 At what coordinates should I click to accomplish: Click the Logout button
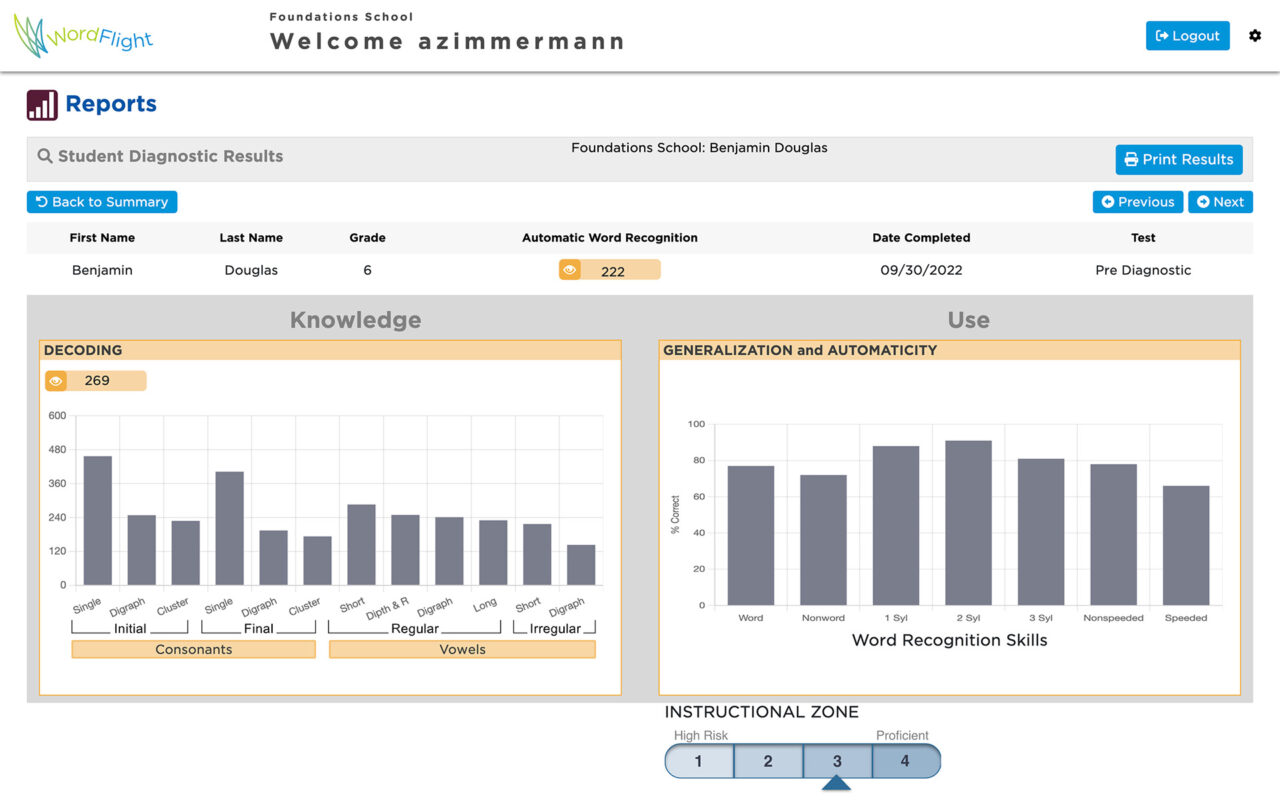1188,36
